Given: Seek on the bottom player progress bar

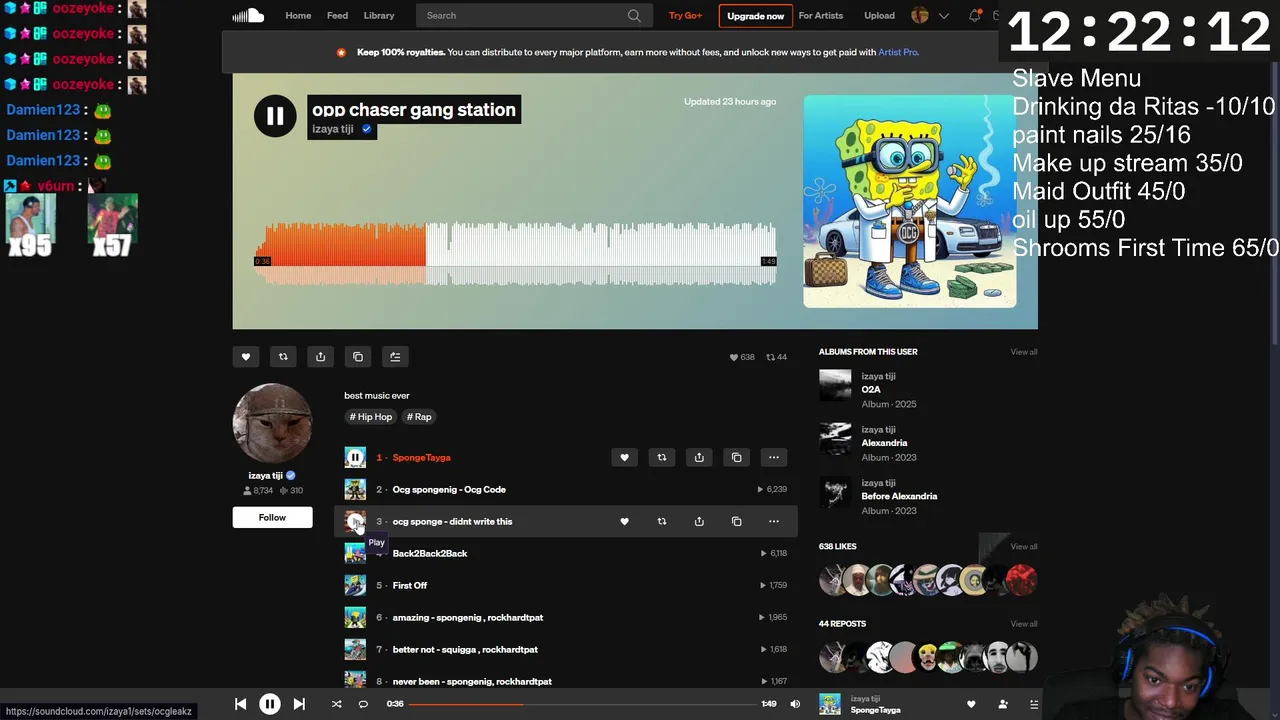Looking at the screenshot, I should [582, 704].
